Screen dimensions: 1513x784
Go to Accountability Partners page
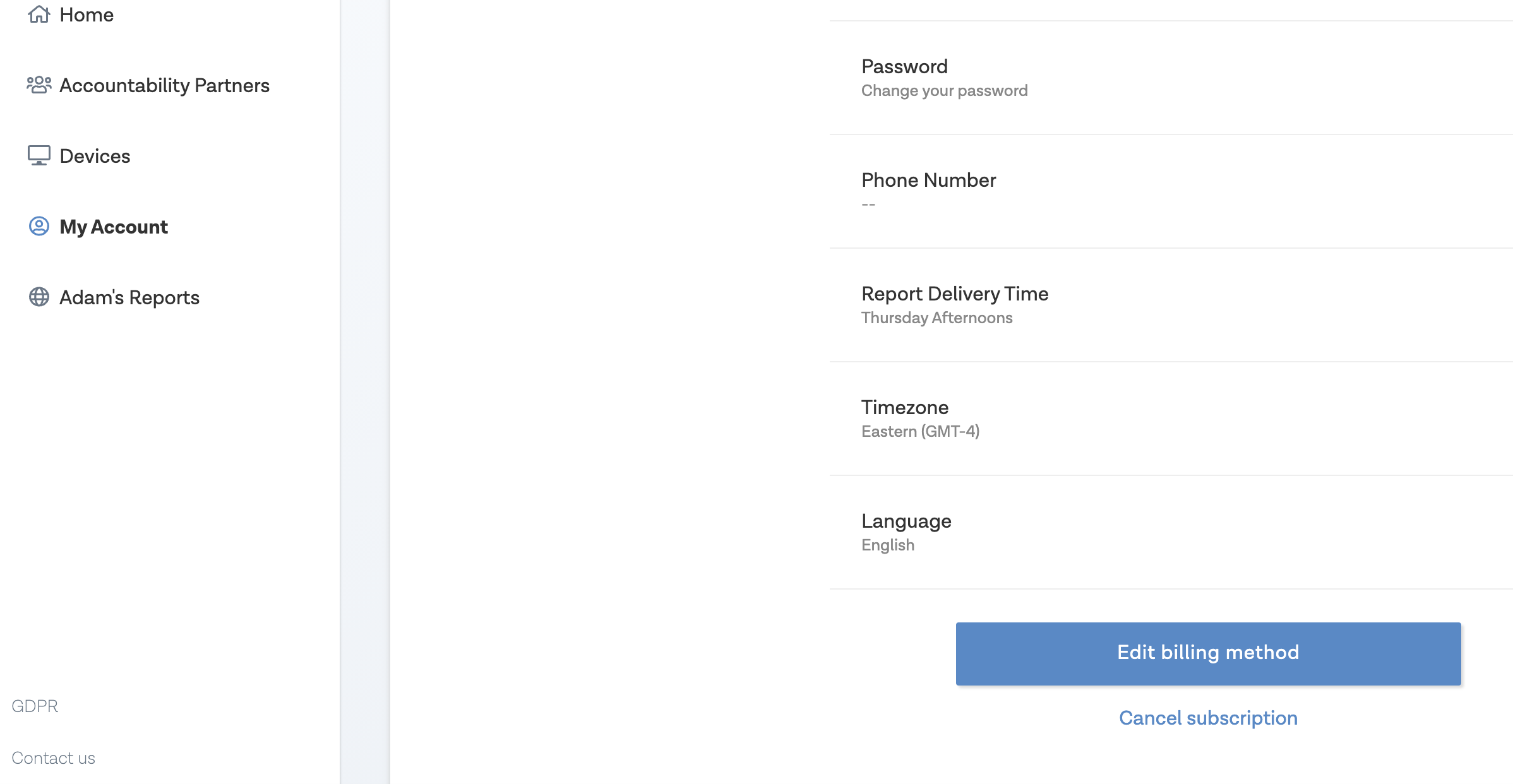[x=164, y=85]
